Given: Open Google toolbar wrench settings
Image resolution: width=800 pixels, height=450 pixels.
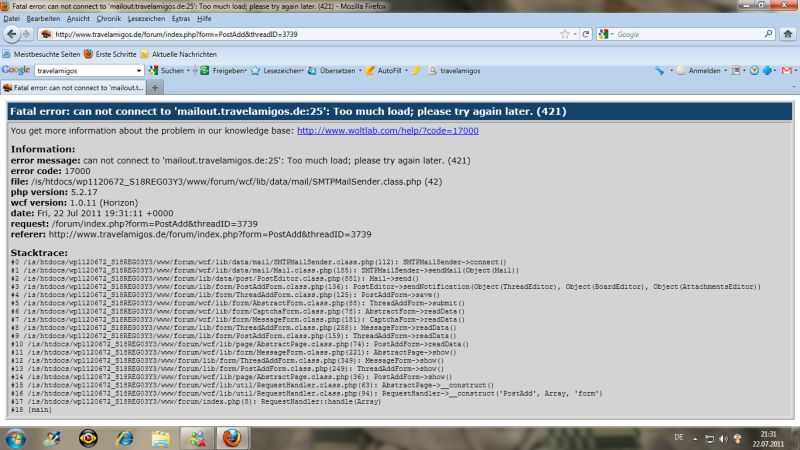Looking at the screenshot, I should pyautogui.click(x=660, y=71).
